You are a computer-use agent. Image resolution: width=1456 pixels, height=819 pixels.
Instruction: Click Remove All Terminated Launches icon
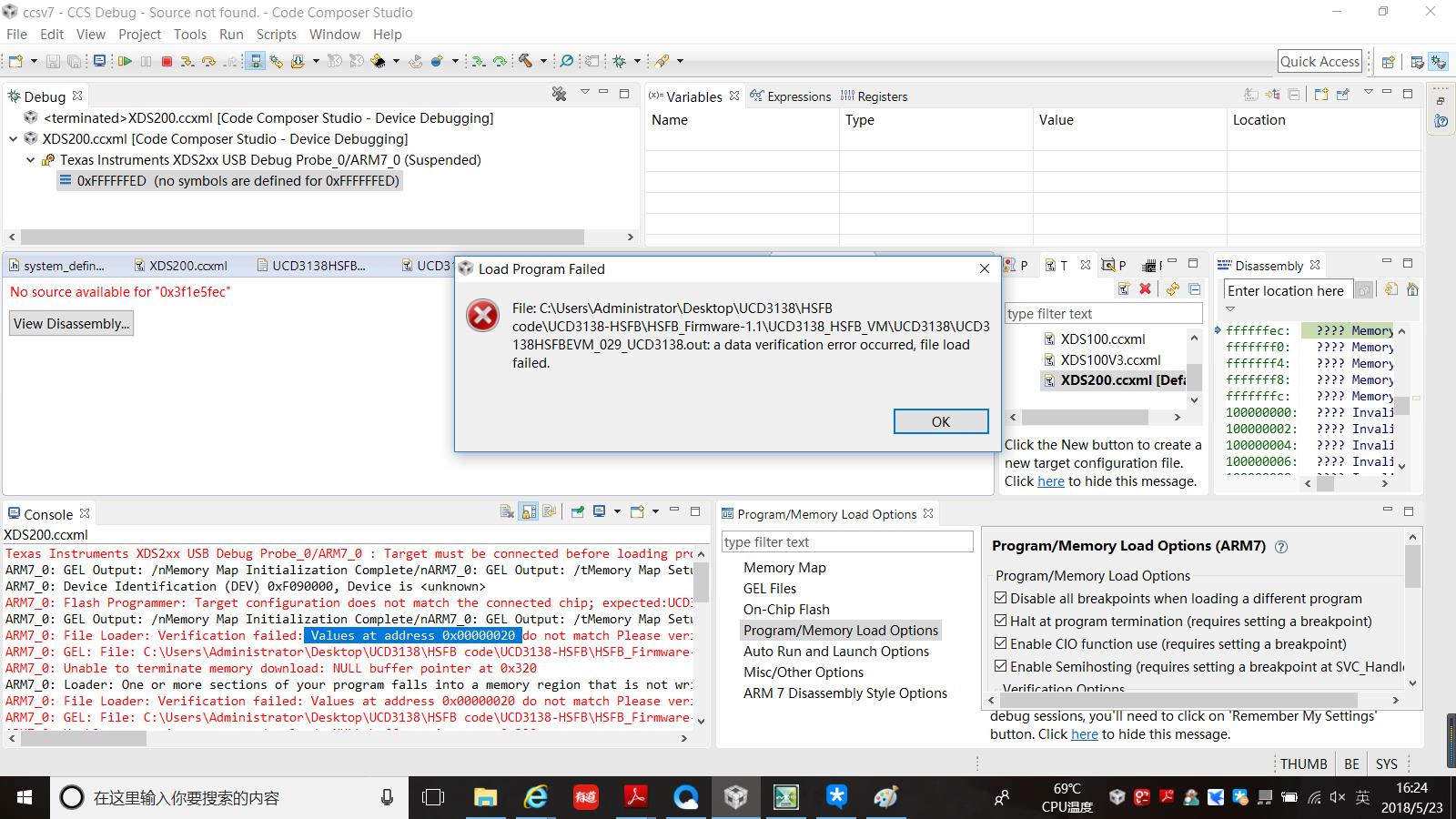559,94
